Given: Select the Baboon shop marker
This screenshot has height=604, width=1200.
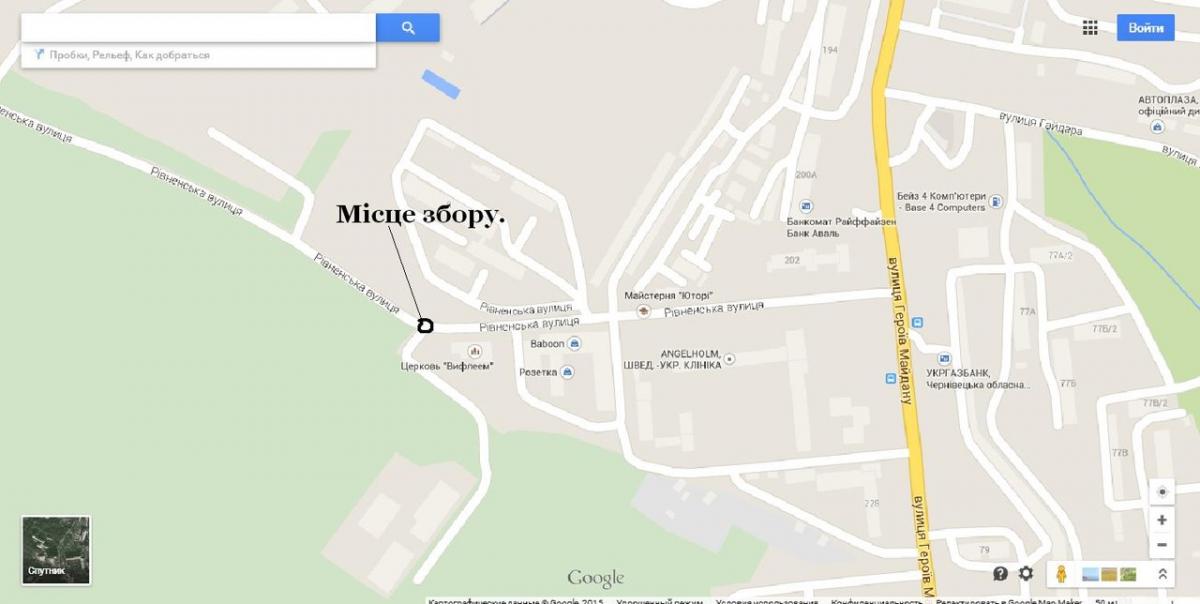Looking at the screenshot, I should (574, 344).
